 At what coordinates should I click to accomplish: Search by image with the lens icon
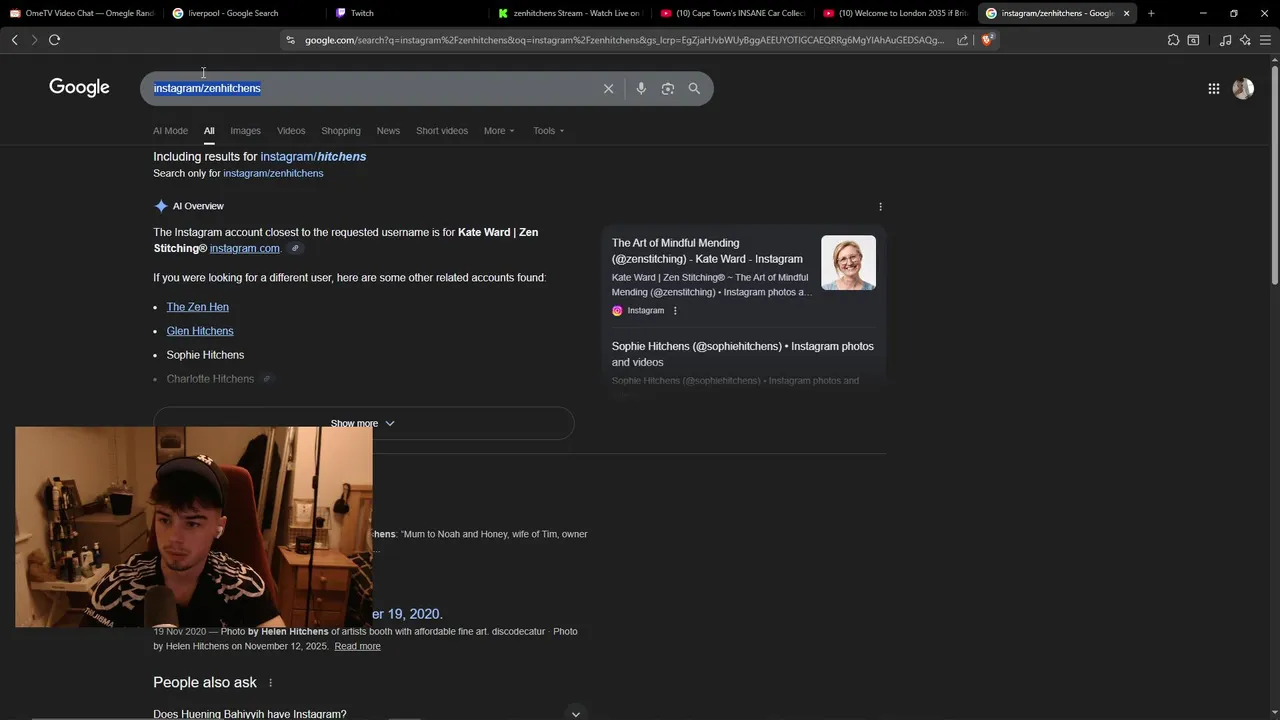pos(668,89)
